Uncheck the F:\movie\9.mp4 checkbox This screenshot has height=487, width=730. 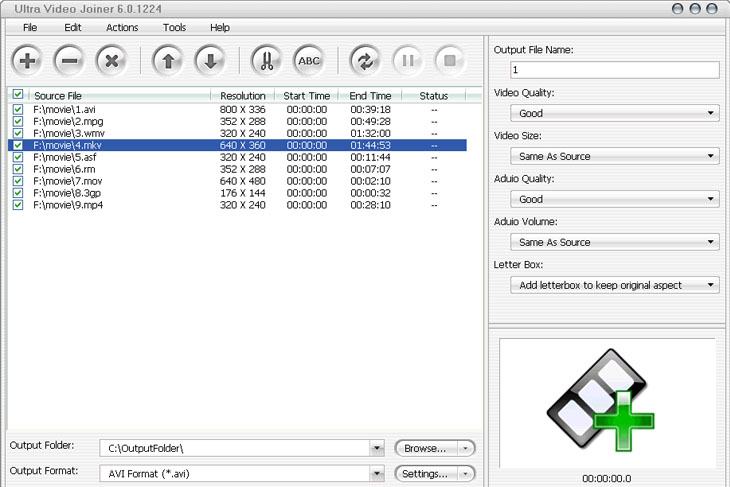coord(18,205)
